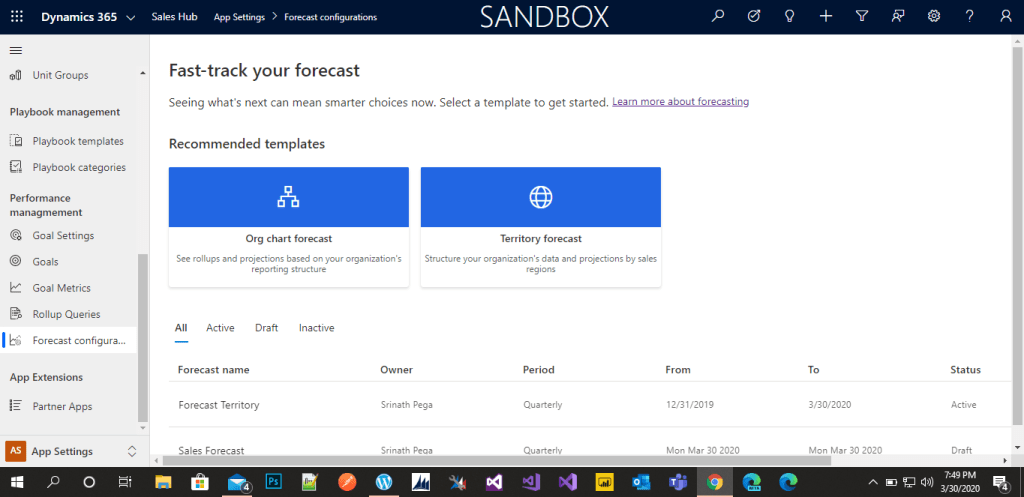1024x497 pixels.
Task: Open the settings gear icon
Action: click(x=934, y=17)
